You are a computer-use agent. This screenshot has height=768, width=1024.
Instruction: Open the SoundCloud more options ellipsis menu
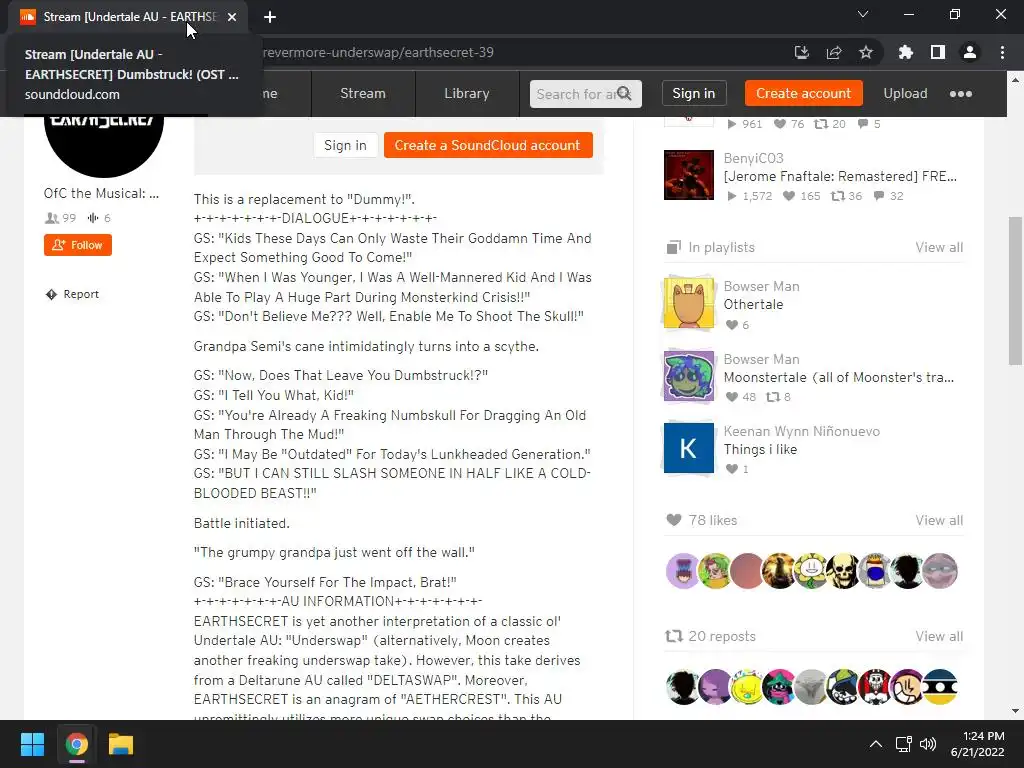(960, 94)
